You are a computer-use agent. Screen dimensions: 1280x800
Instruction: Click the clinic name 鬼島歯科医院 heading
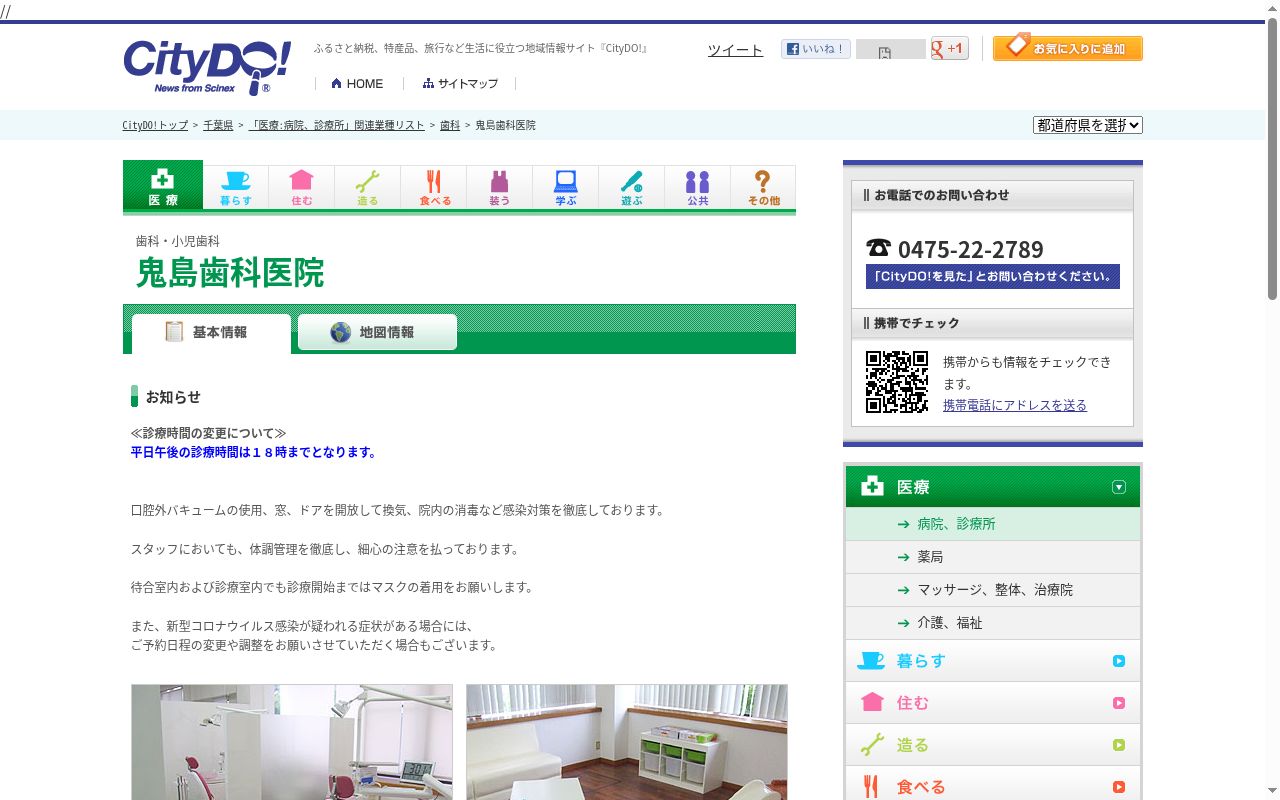230,273
